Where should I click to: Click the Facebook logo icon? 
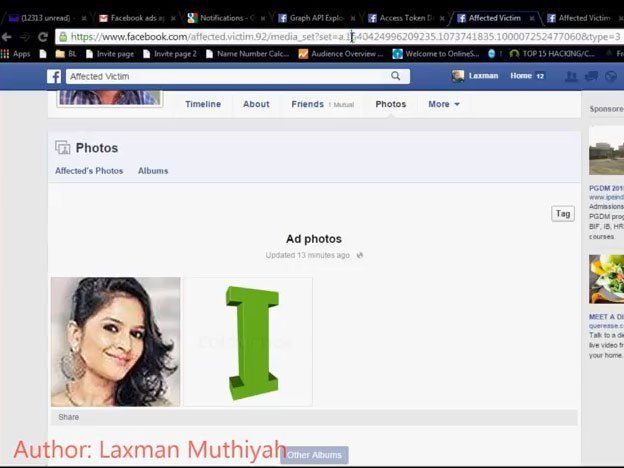(x=54, y=76)
